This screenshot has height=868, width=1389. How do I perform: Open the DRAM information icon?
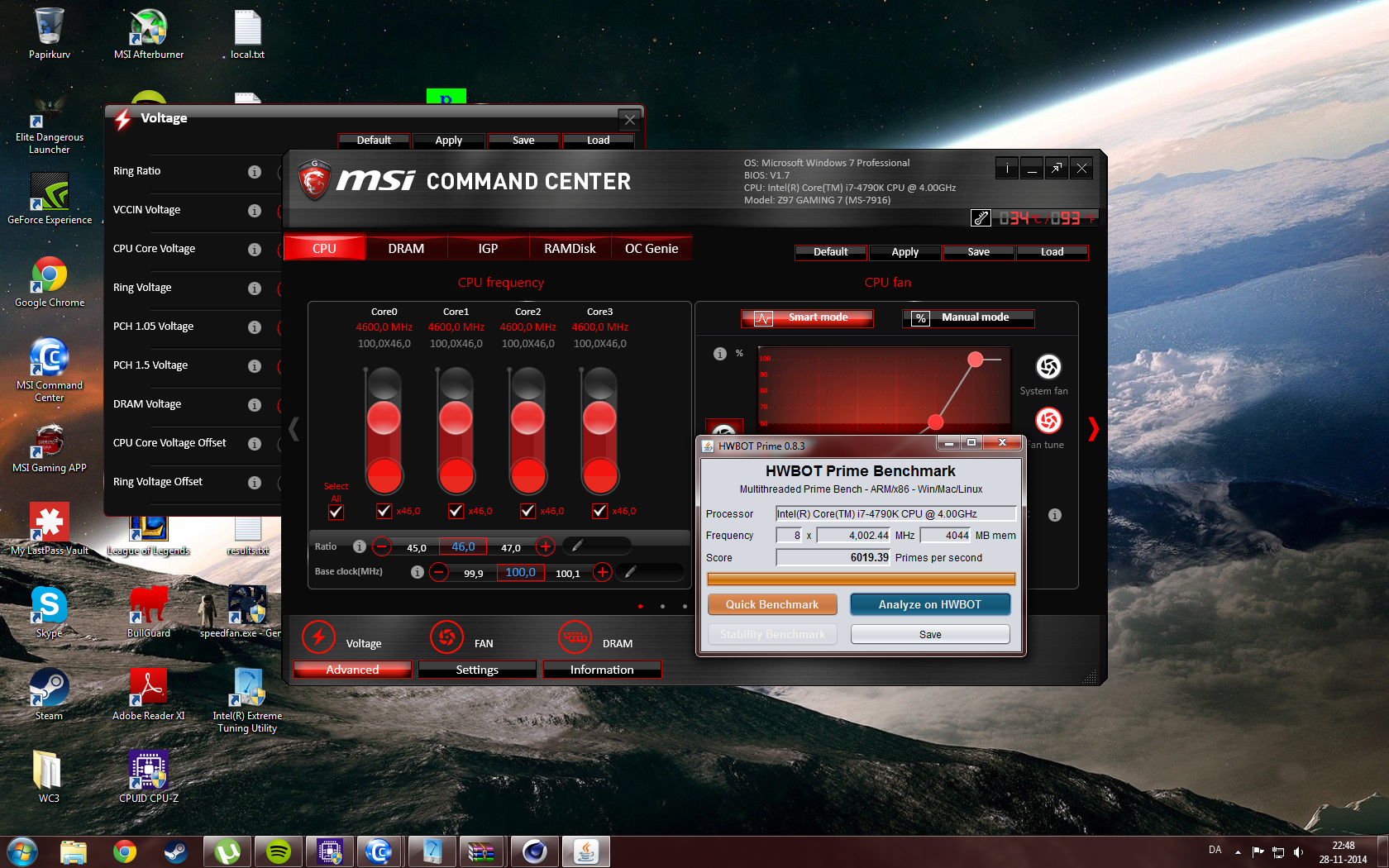(x=575, y=637)
